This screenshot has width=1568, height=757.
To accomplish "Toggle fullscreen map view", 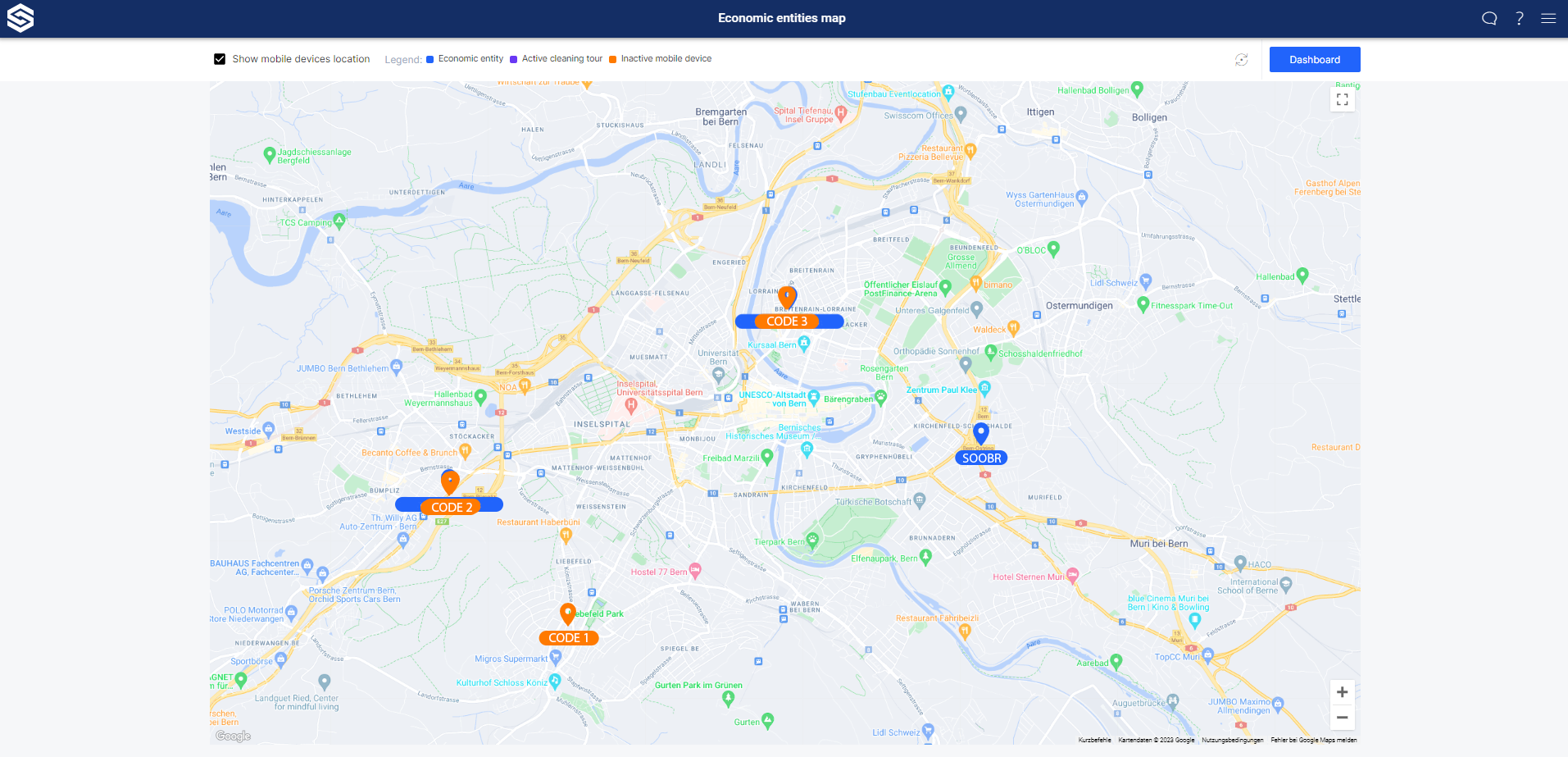I will click(x=1342, y=99).
